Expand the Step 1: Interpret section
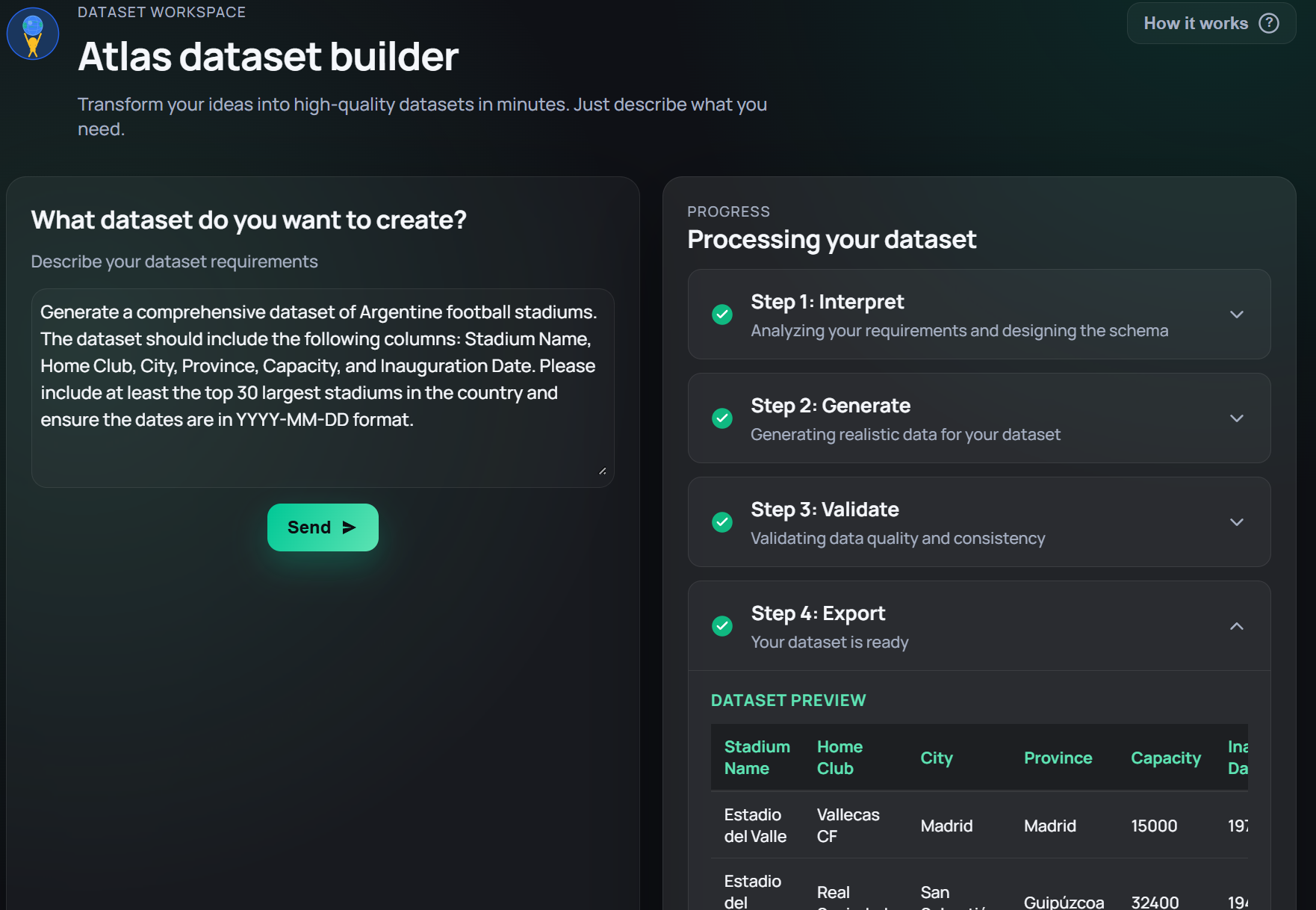 point(1237,315)
